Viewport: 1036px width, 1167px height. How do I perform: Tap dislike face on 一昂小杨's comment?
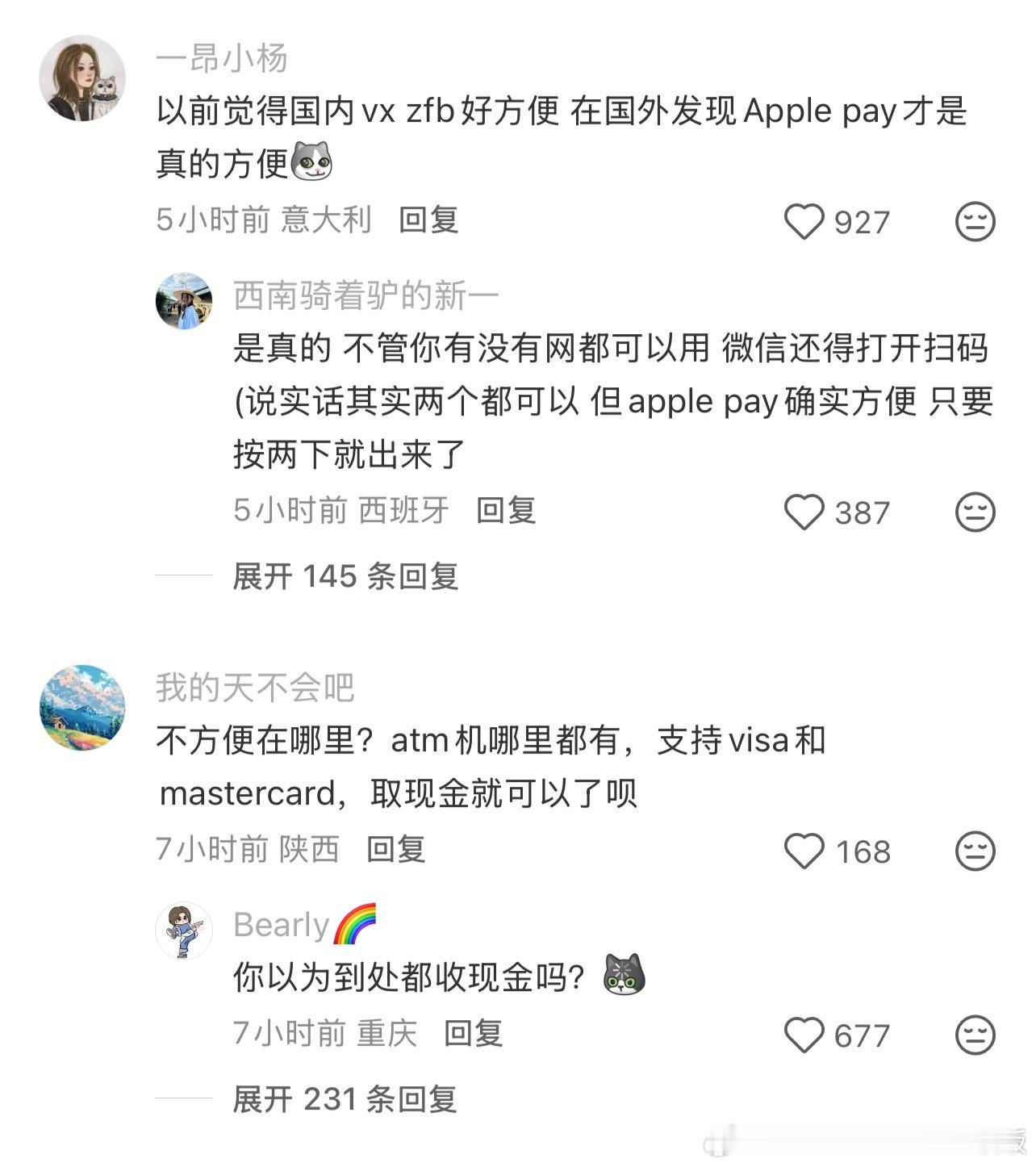[x=975, y=222]
